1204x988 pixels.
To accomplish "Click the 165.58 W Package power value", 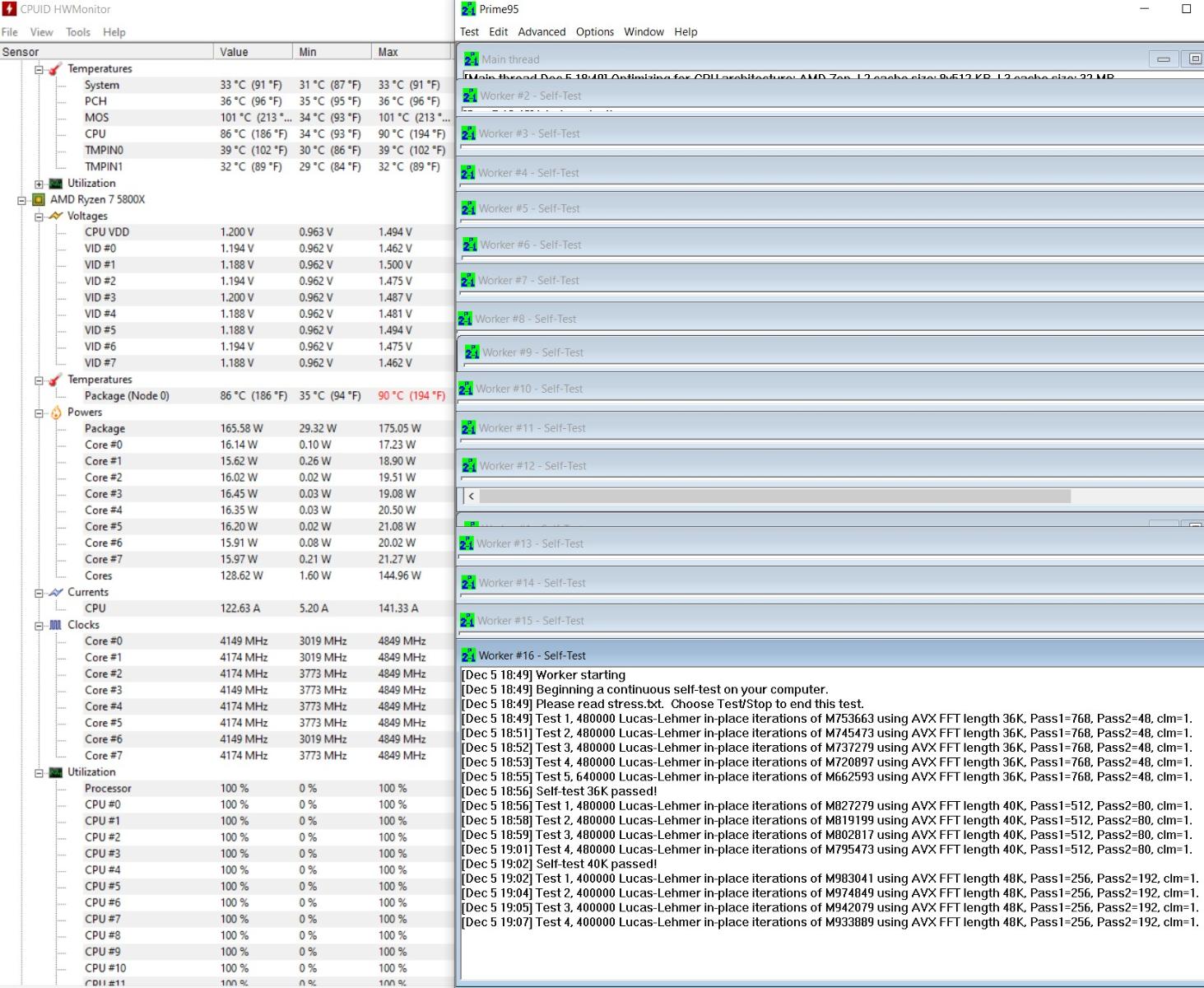I will click(x=241, y=429).
